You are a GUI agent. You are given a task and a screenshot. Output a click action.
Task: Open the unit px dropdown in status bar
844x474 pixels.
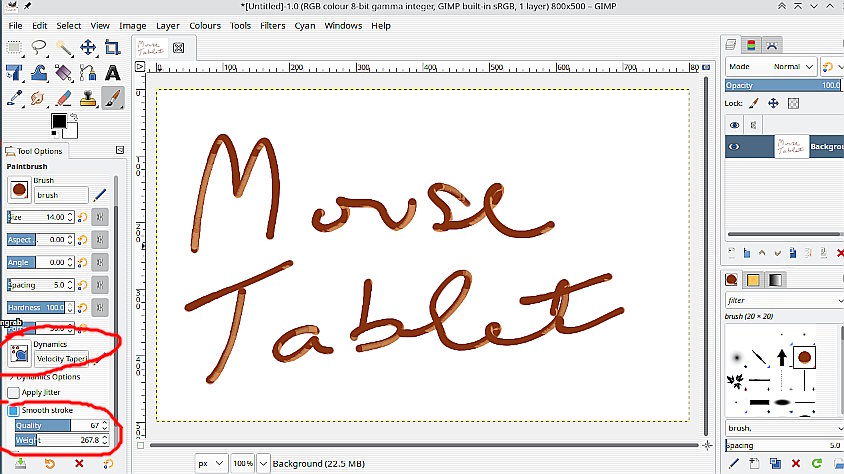(210, 463)
